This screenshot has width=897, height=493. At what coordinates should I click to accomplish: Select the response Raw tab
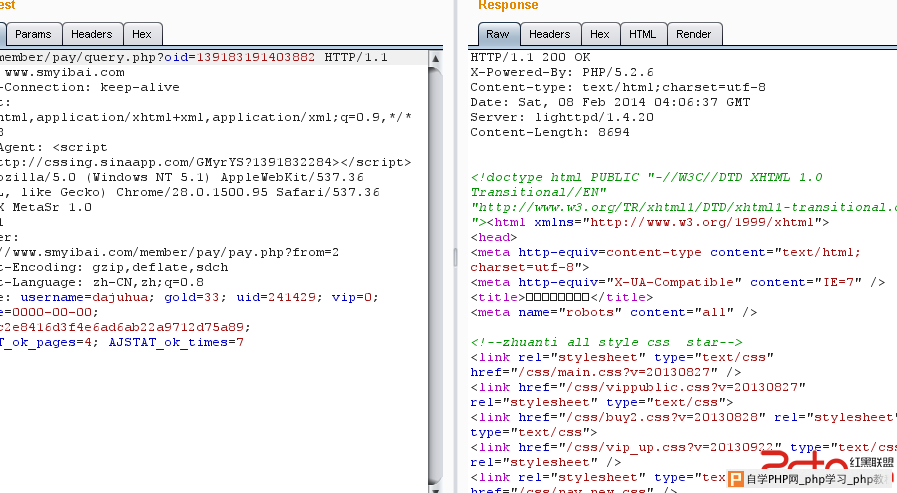point(497,34)
